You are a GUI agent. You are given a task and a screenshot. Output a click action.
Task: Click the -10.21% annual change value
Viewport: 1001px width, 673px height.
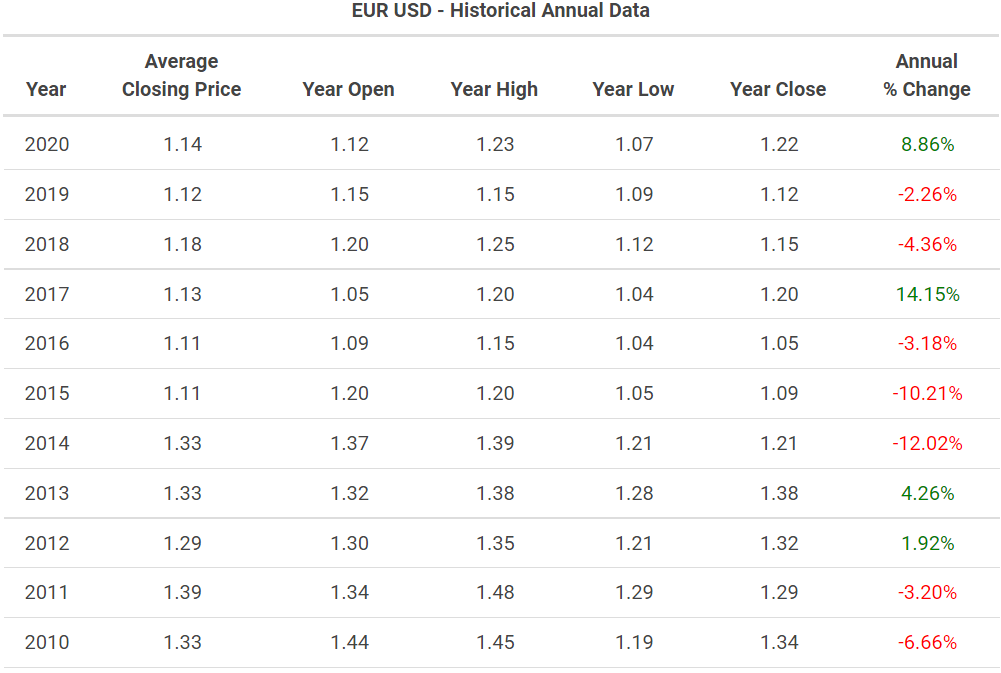point(927,393)
